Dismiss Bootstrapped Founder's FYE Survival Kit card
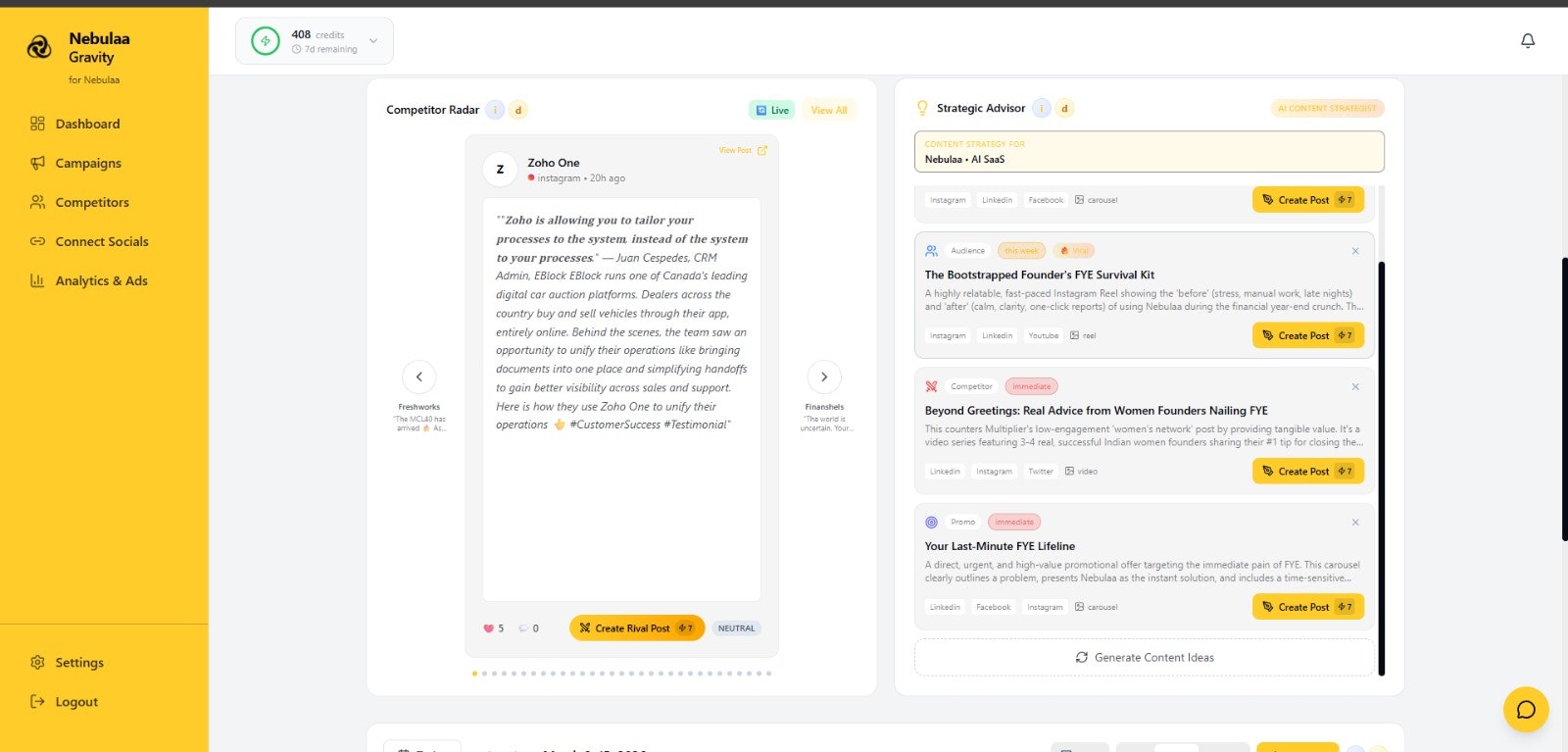1568x752 pixels. pyautogui.click(x=1355, y=251)
